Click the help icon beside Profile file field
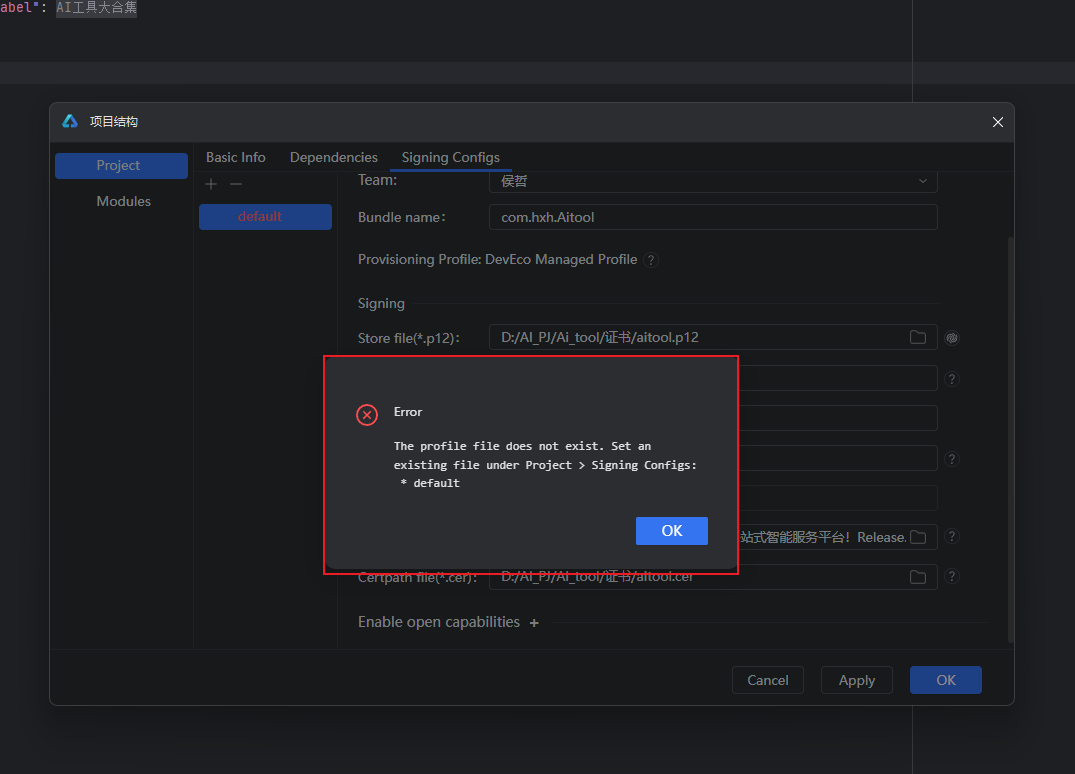The image size is (1075, 774). point(953,537)
